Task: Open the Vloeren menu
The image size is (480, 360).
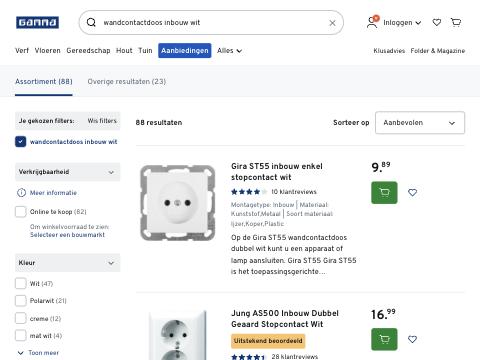Action: [x=48, y=51]
